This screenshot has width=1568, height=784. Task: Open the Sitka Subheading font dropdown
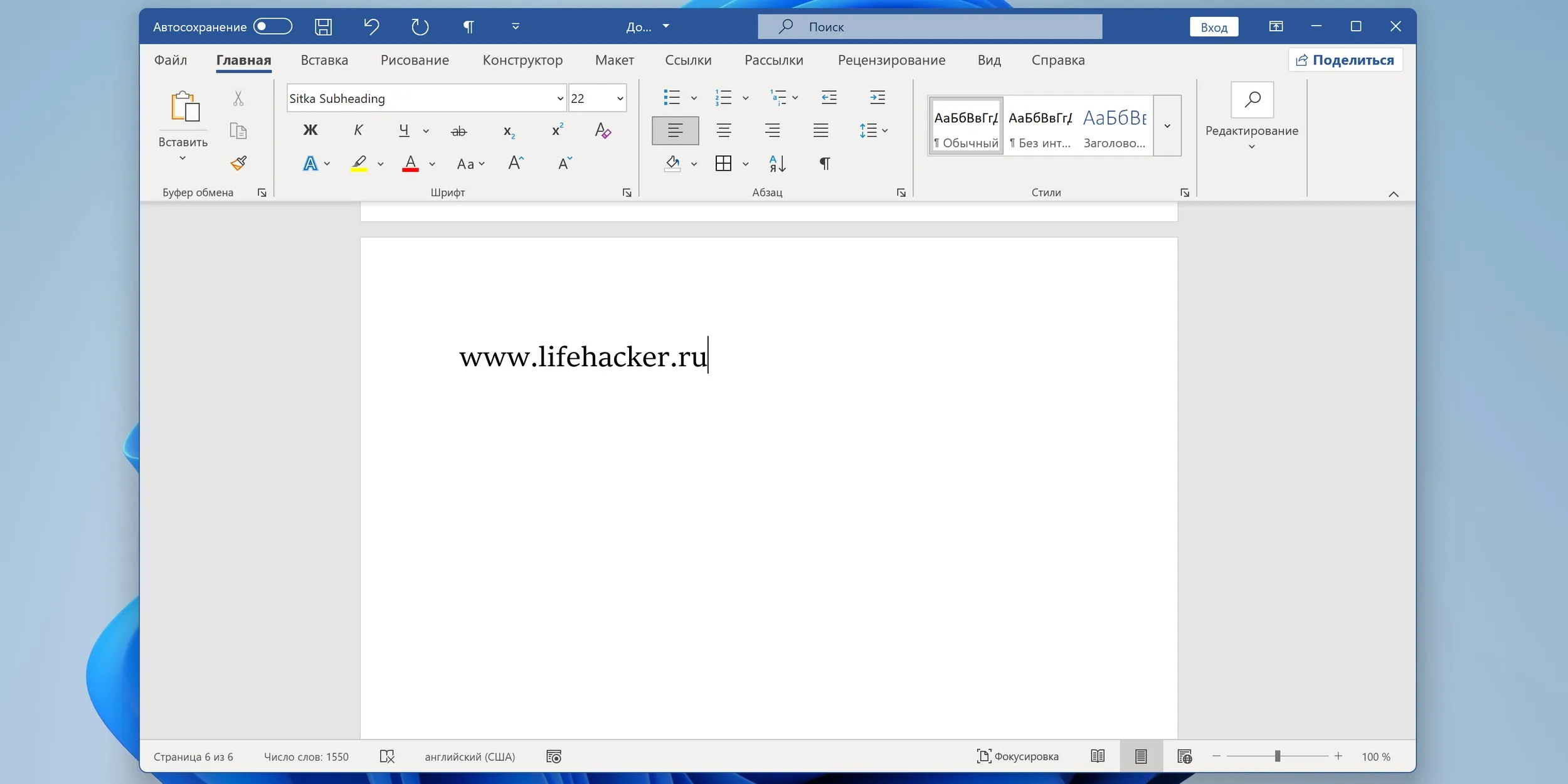[x=560, y=98]
